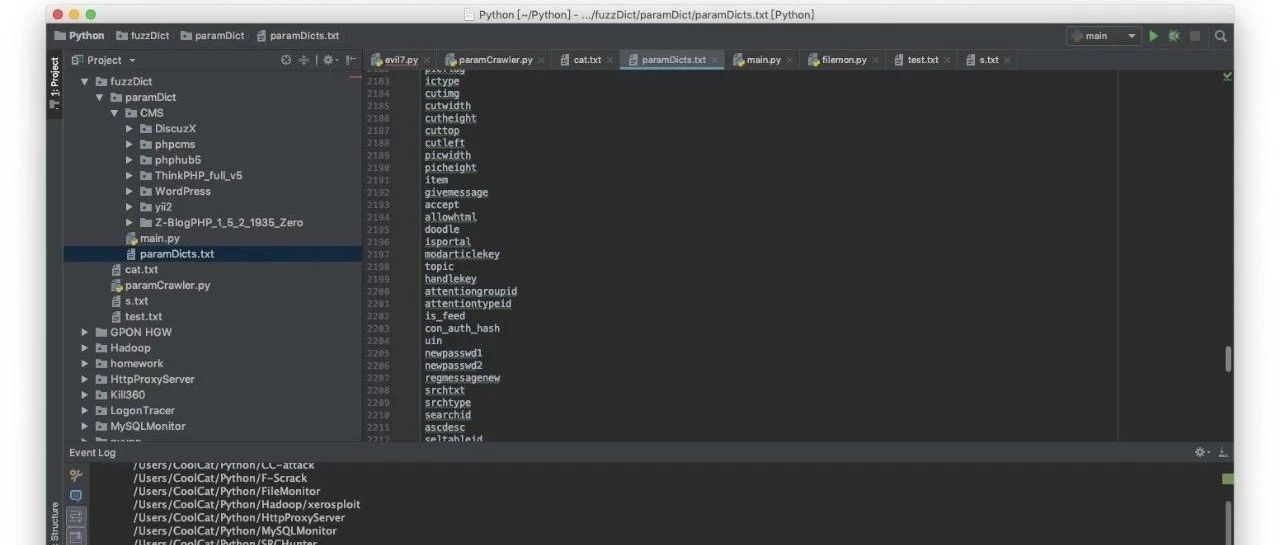Toggle the Structure tool window button
Screen dimensions: 1280x545
(55, 521)
